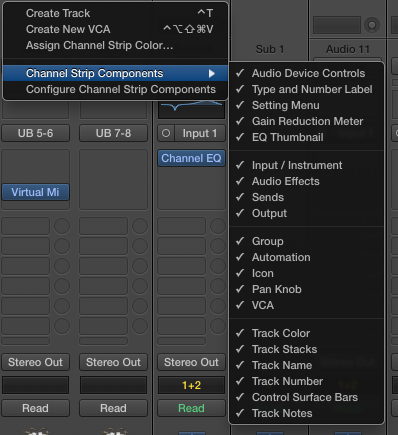
Task: Open the UB 7-8 input dropdown
Action: [x=113, y=133]
